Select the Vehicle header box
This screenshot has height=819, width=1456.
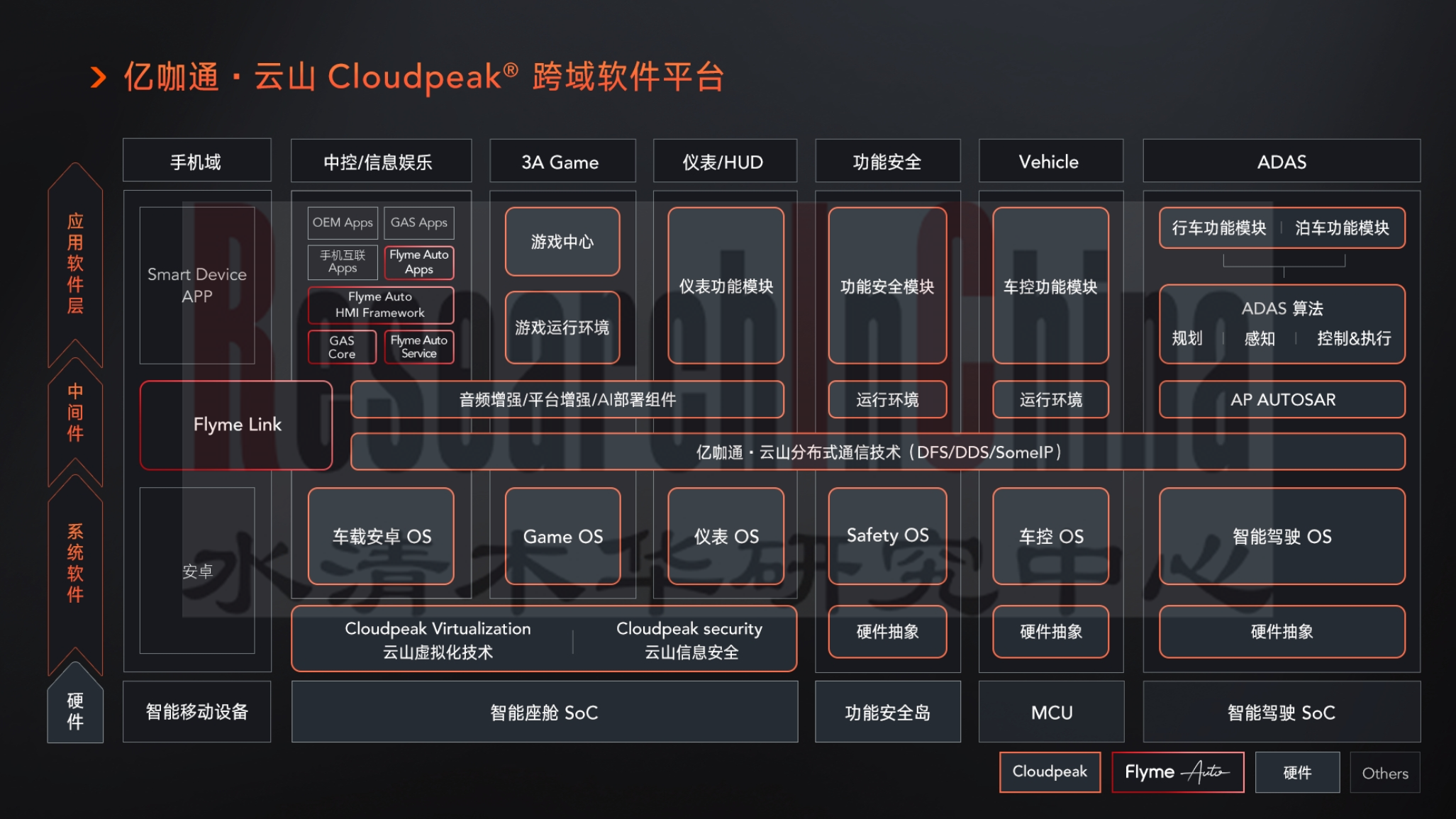1050,161
